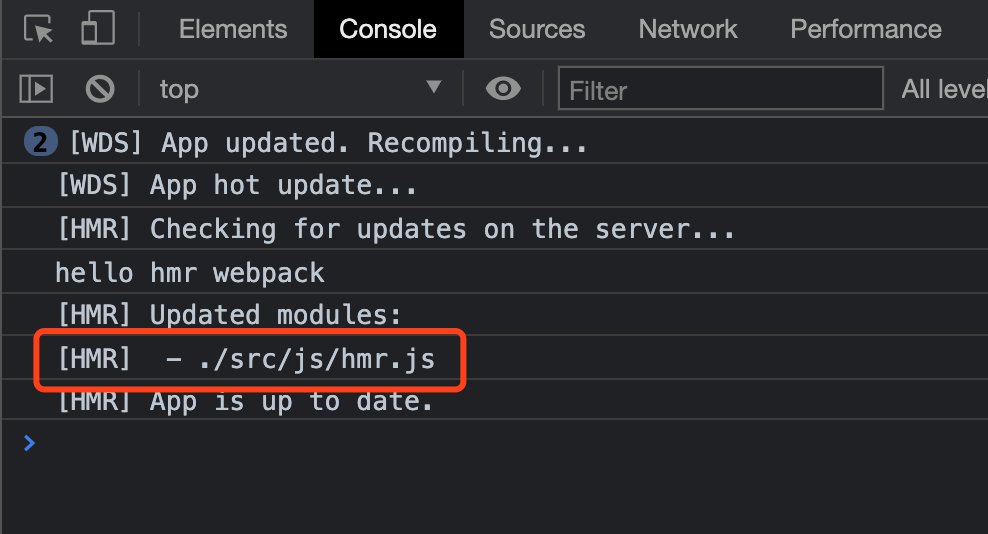Click the eye live expression icon
The image size is (988, 534).
[503, 89]
